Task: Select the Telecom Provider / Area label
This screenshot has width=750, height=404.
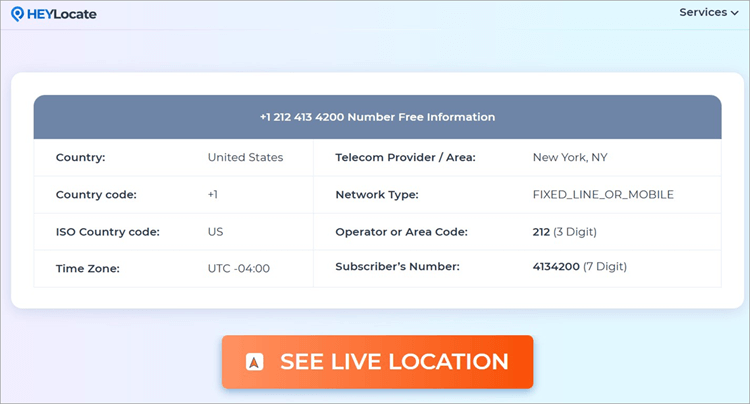Action: pyautogui.click(x=405, y=157)
